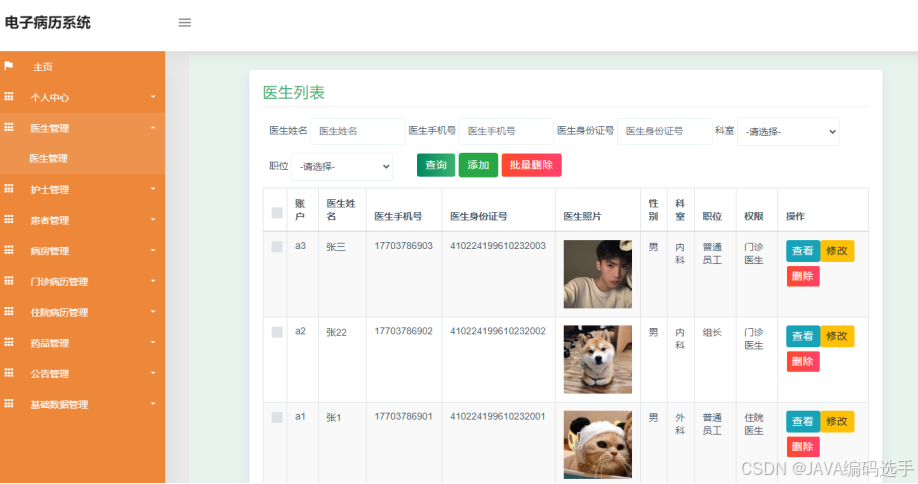Click phone number 17703786903

click(x=403, y=246)
